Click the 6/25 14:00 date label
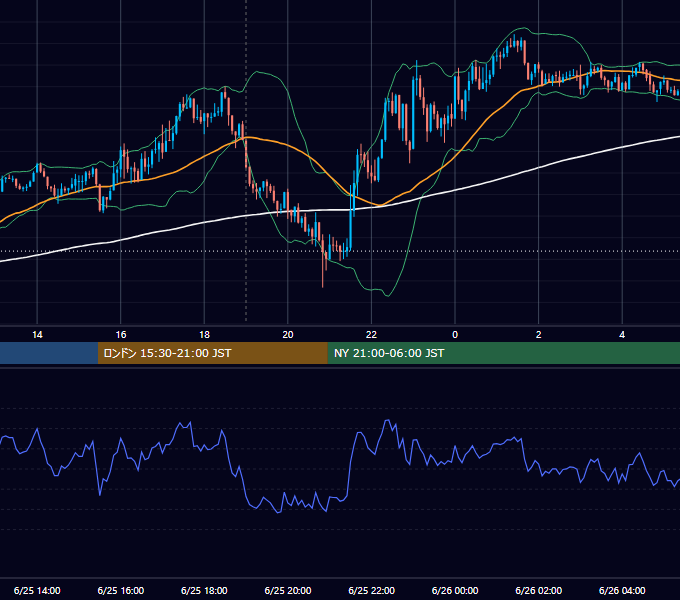Viewport: 680px width, 600px height. pyautogui.click(x=37, y=590)
